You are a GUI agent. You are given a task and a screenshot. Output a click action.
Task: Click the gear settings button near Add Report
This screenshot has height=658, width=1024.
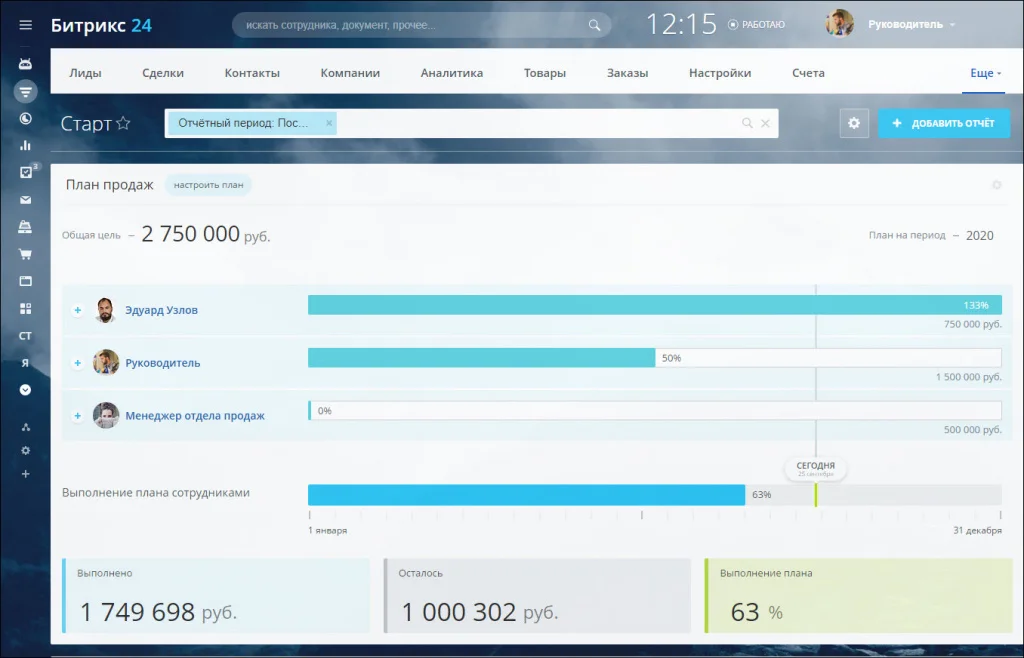click(853, 123)
